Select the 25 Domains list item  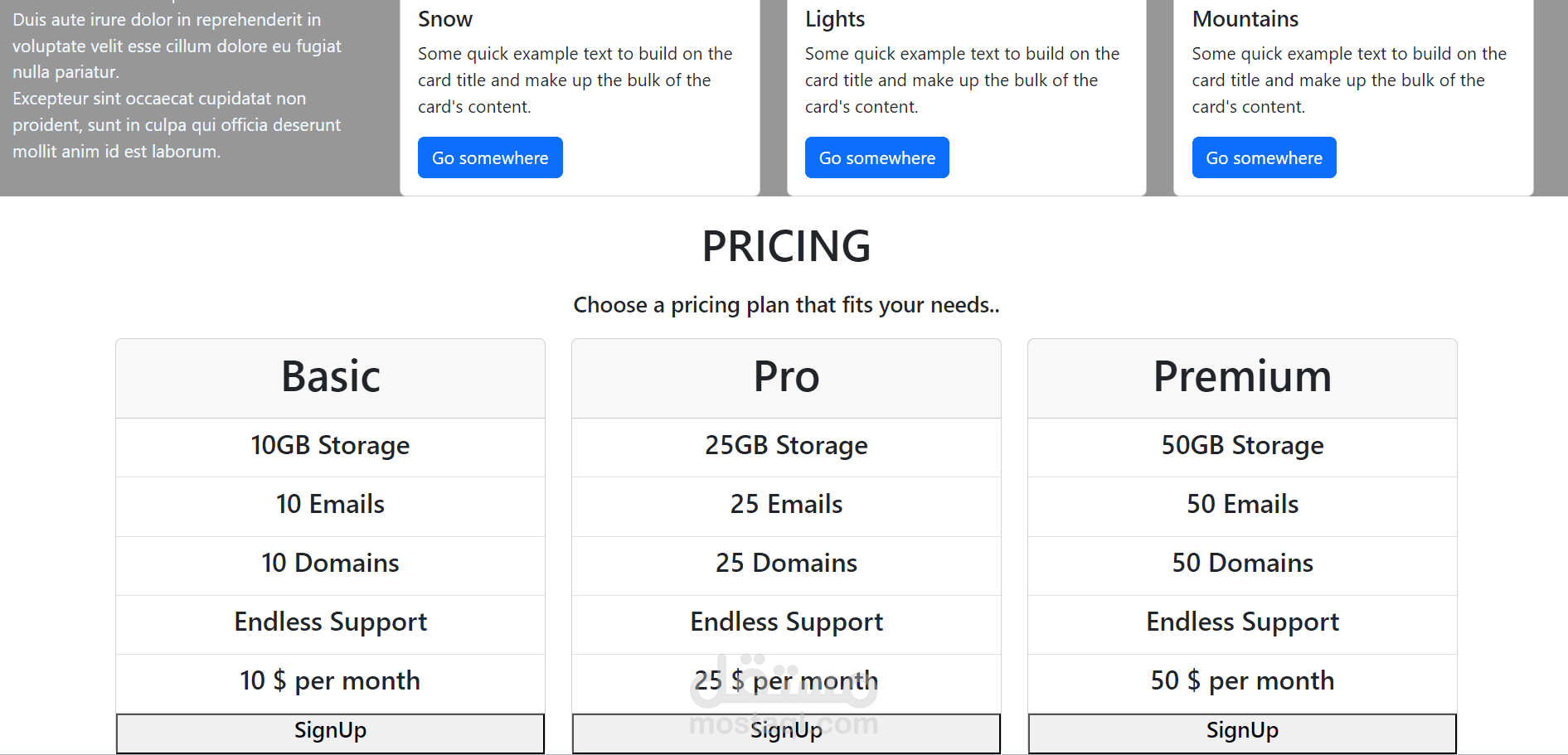pyautogui.click(x=786, y=564)
